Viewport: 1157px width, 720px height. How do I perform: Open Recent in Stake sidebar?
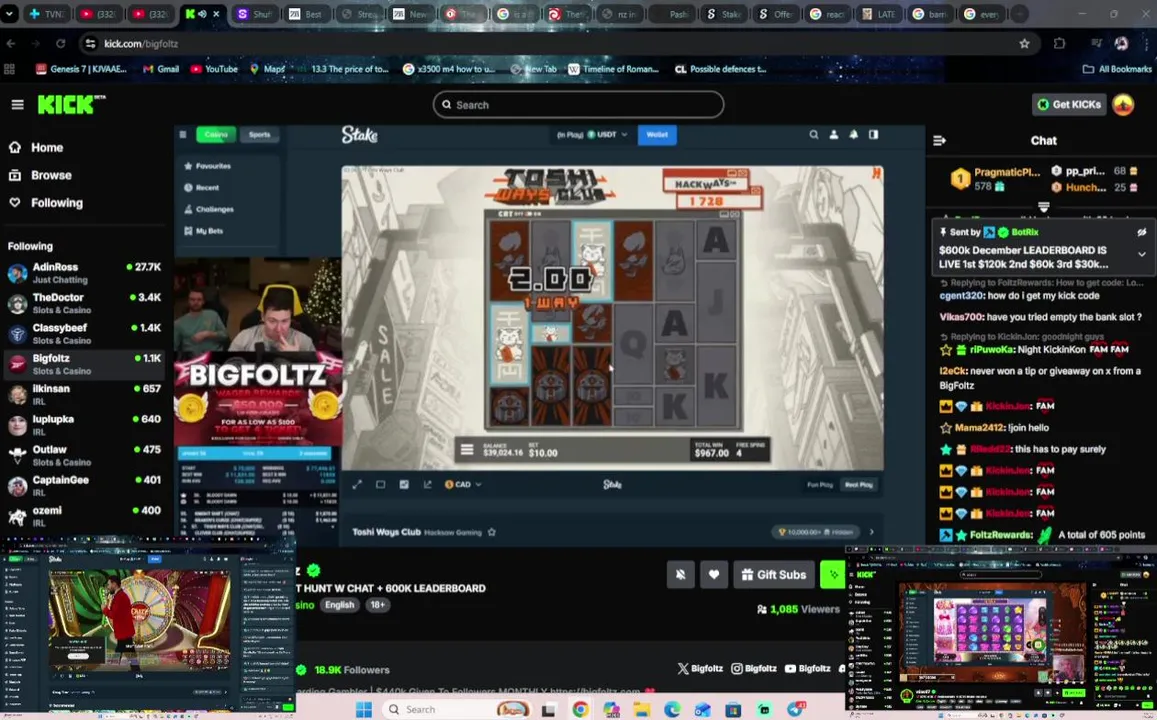[201, 187]
